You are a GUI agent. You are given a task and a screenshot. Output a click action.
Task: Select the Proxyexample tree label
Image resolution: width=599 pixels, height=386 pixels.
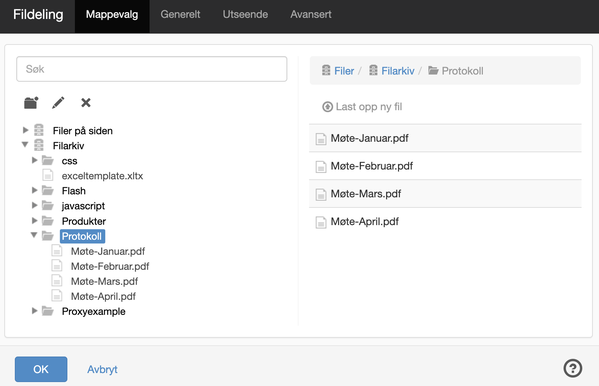94,311
